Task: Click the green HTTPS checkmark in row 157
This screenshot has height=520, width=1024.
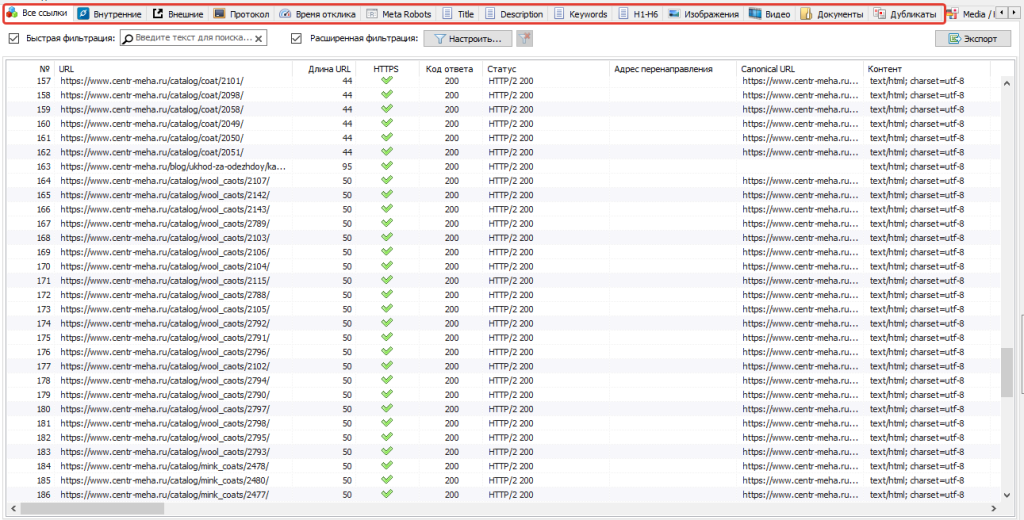Action: point(386,81)
